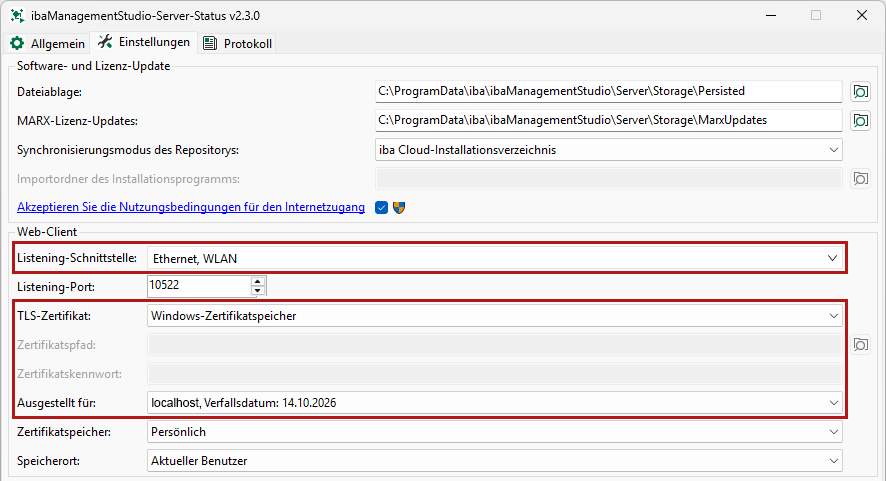Open the Zertifikatspeicher dropdown

[494, 432]
